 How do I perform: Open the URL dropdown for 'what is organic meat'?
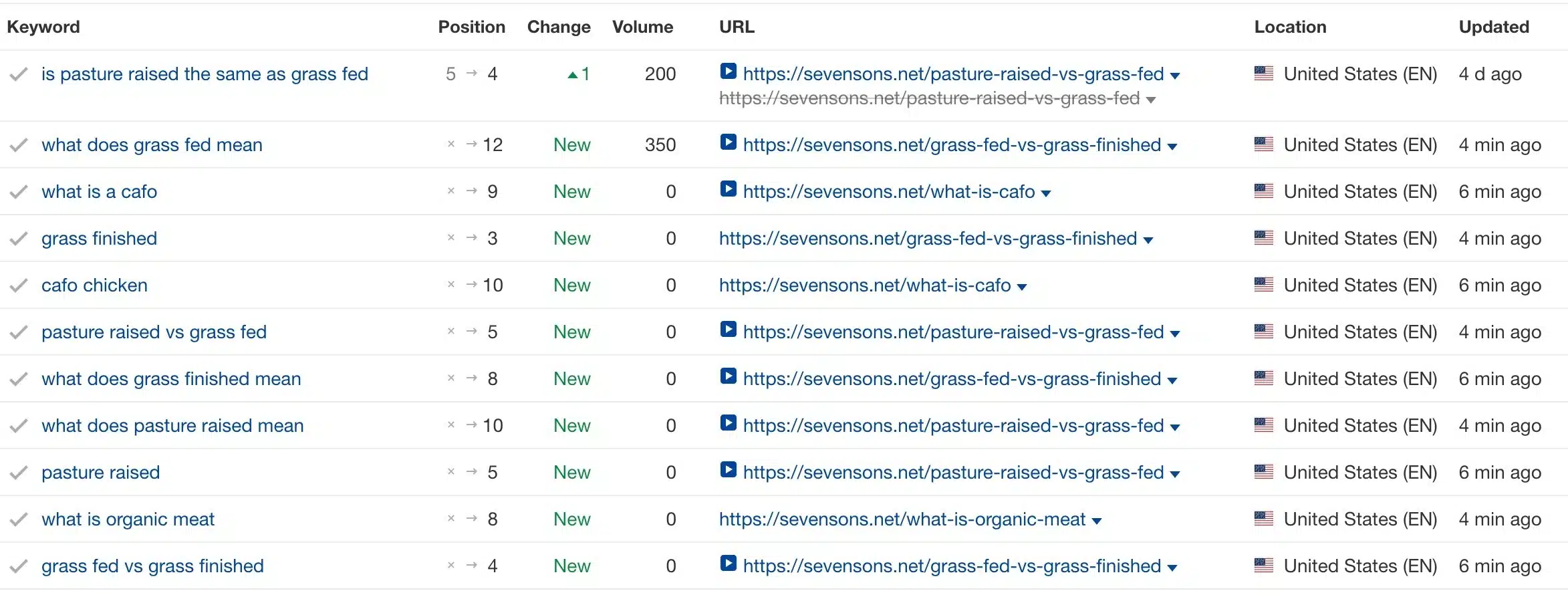click(x=1097, y=519)
